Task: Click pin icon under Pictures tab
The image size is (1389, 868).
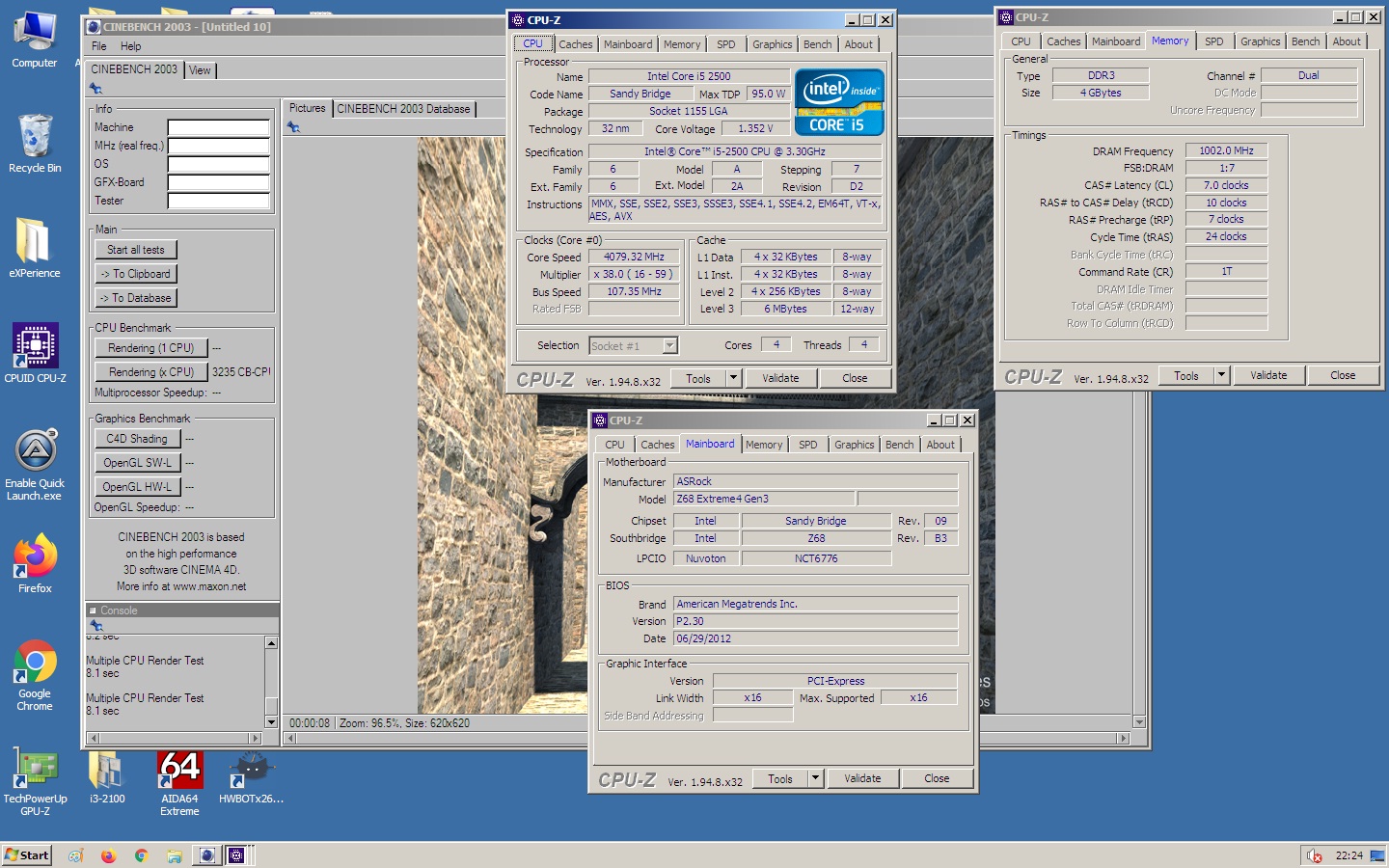Action: click(x=293, y=127)
